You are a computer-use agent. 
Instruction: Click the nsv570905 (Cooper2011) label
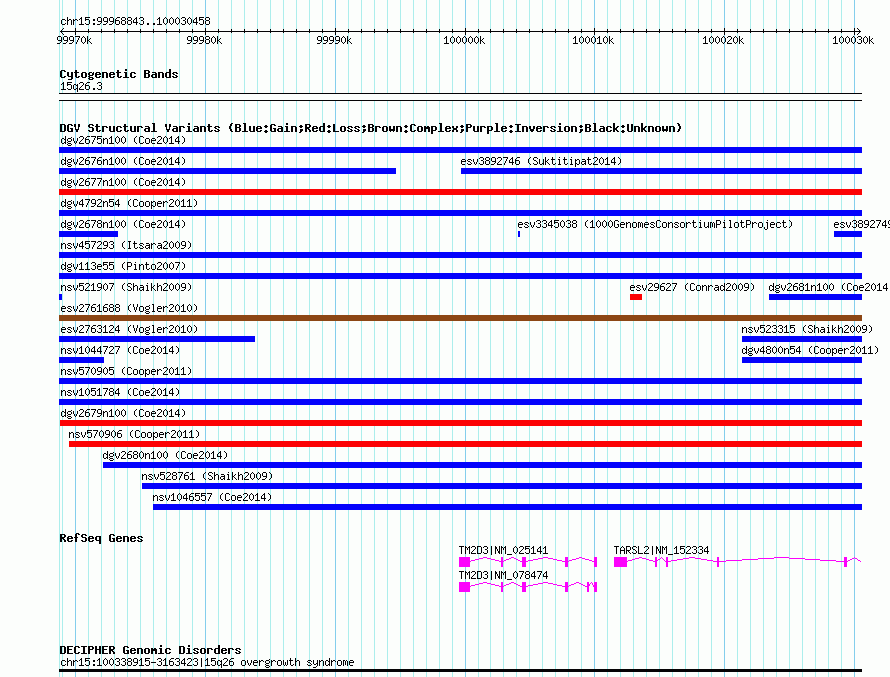(126, 371)
